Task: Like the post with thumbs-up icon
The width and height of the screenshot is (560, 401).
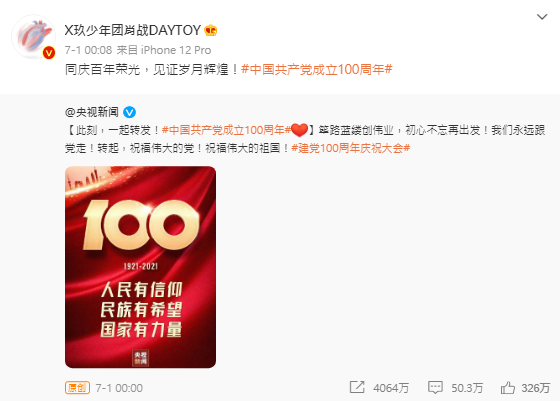Action: click(508, 387)
